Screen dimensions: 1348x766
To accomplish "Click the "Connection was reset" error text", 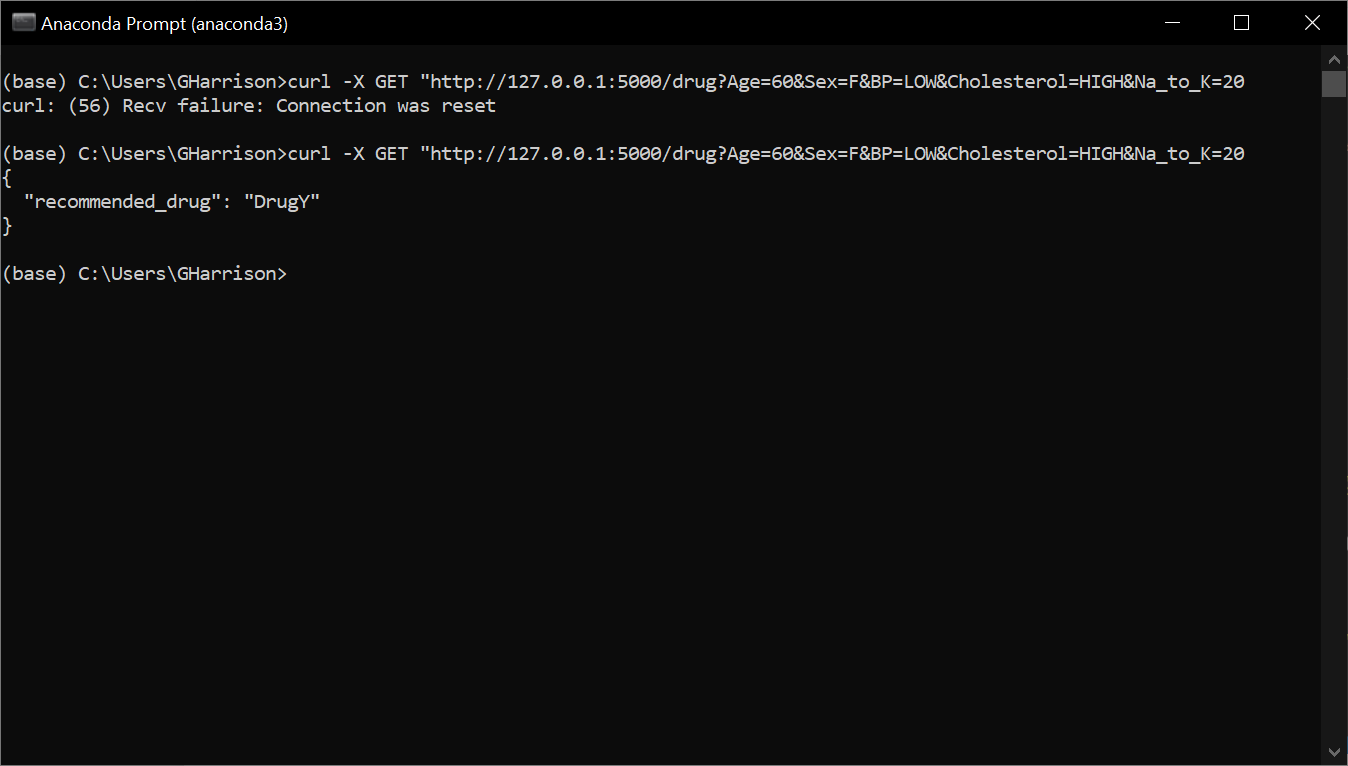I will point(386,106).
